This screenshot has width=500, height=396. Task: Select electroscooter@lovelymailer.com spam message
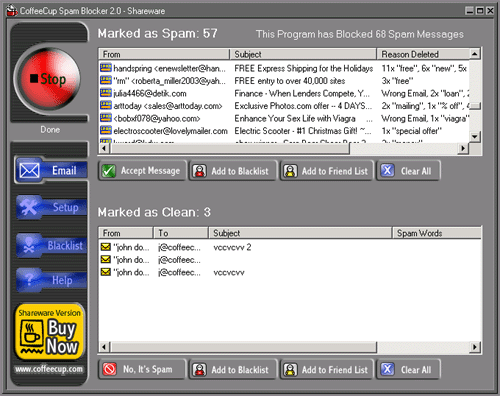pyautogui.click(x=284, y=131)
